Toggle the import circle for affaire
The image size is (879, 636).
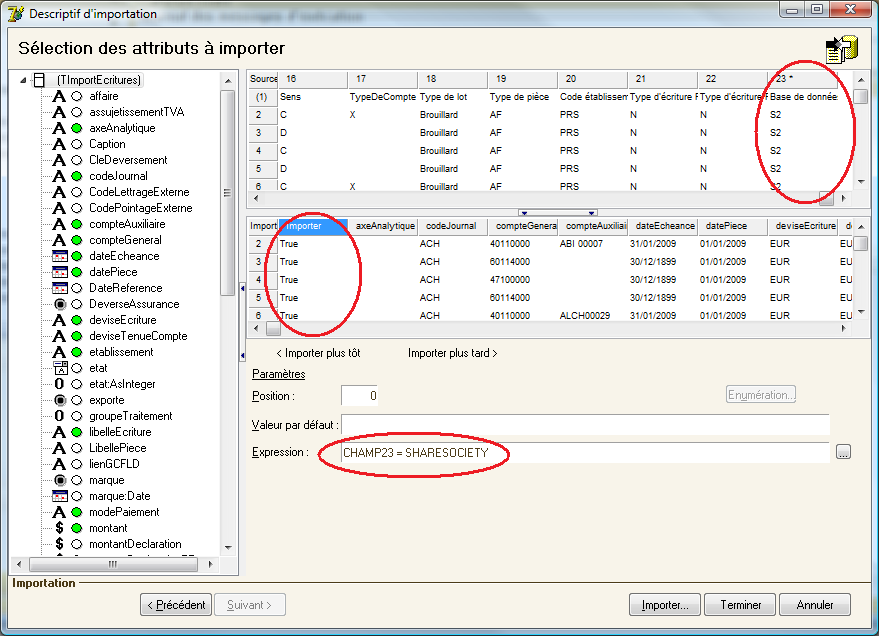point(77,96)
